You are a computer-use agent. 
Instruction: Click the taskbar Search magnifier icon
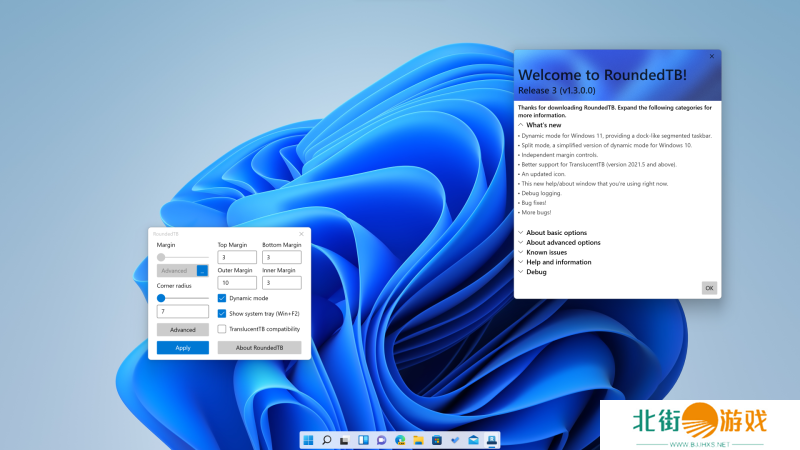(326, 440)
